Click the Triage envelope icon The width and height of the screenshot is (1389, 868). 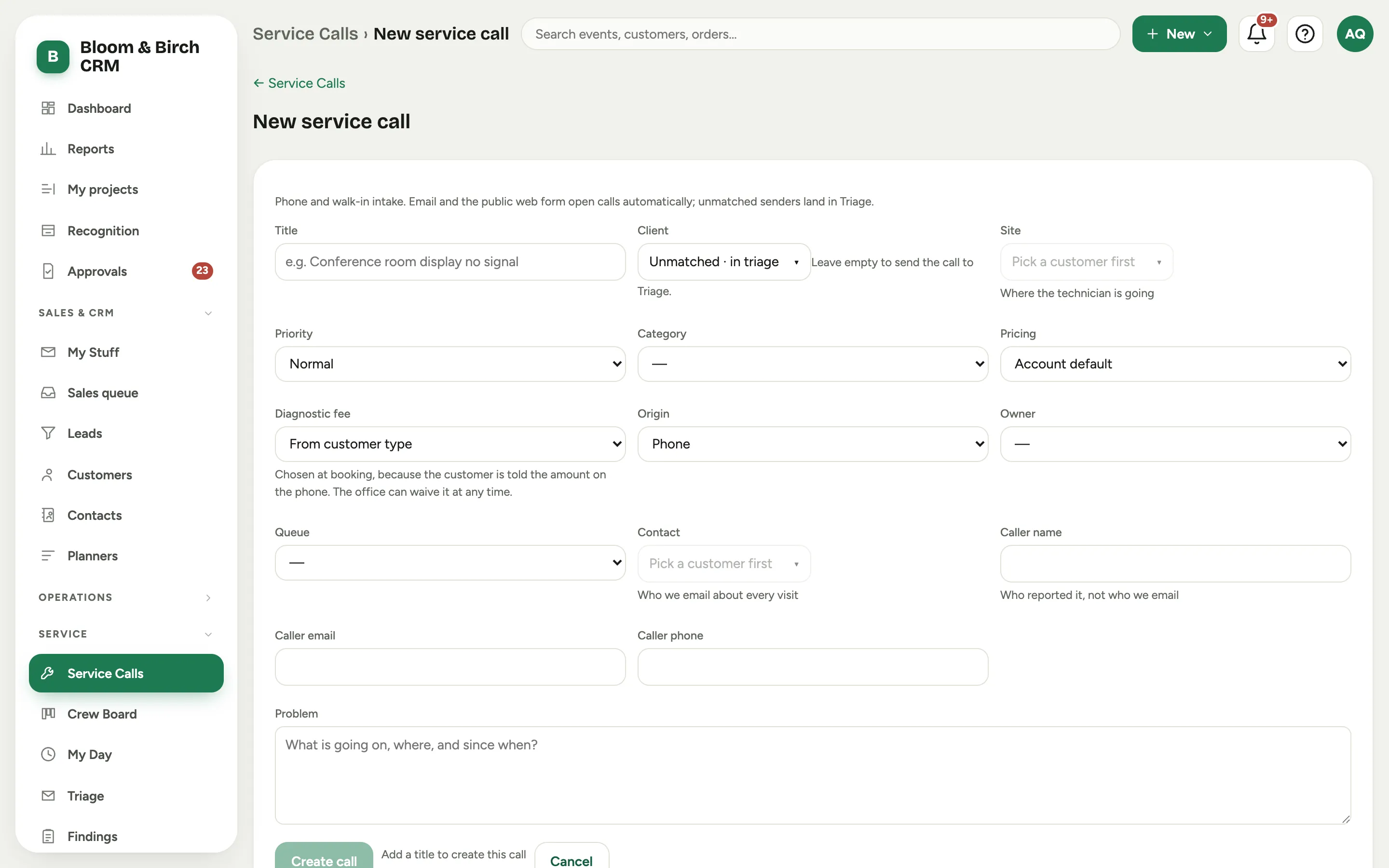pyautogui.click(x=48, y=796)
